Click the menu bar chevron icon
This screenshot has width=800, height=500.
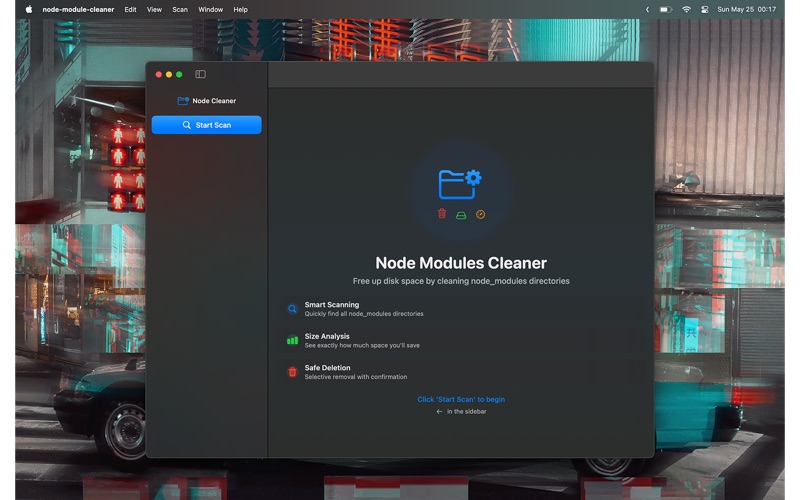pyautogui.click(x=647, y=9)
